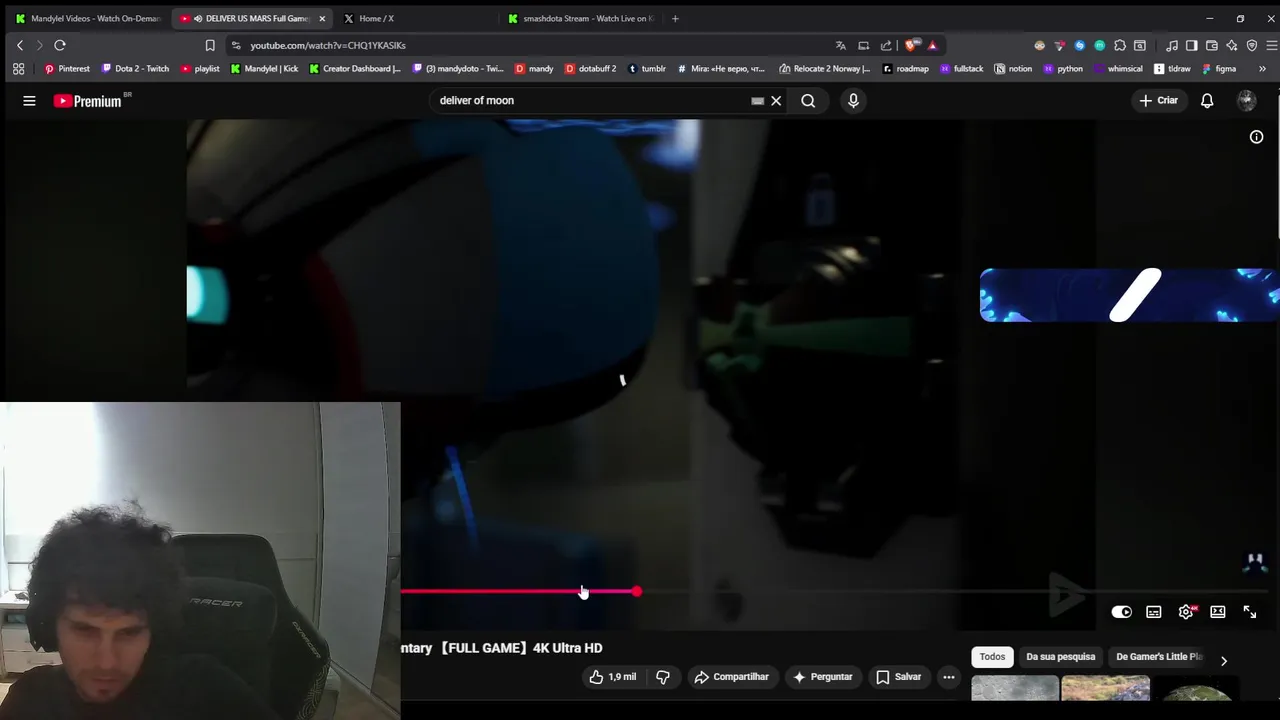
Task: Dislike the video
Action: click(663, 677)
